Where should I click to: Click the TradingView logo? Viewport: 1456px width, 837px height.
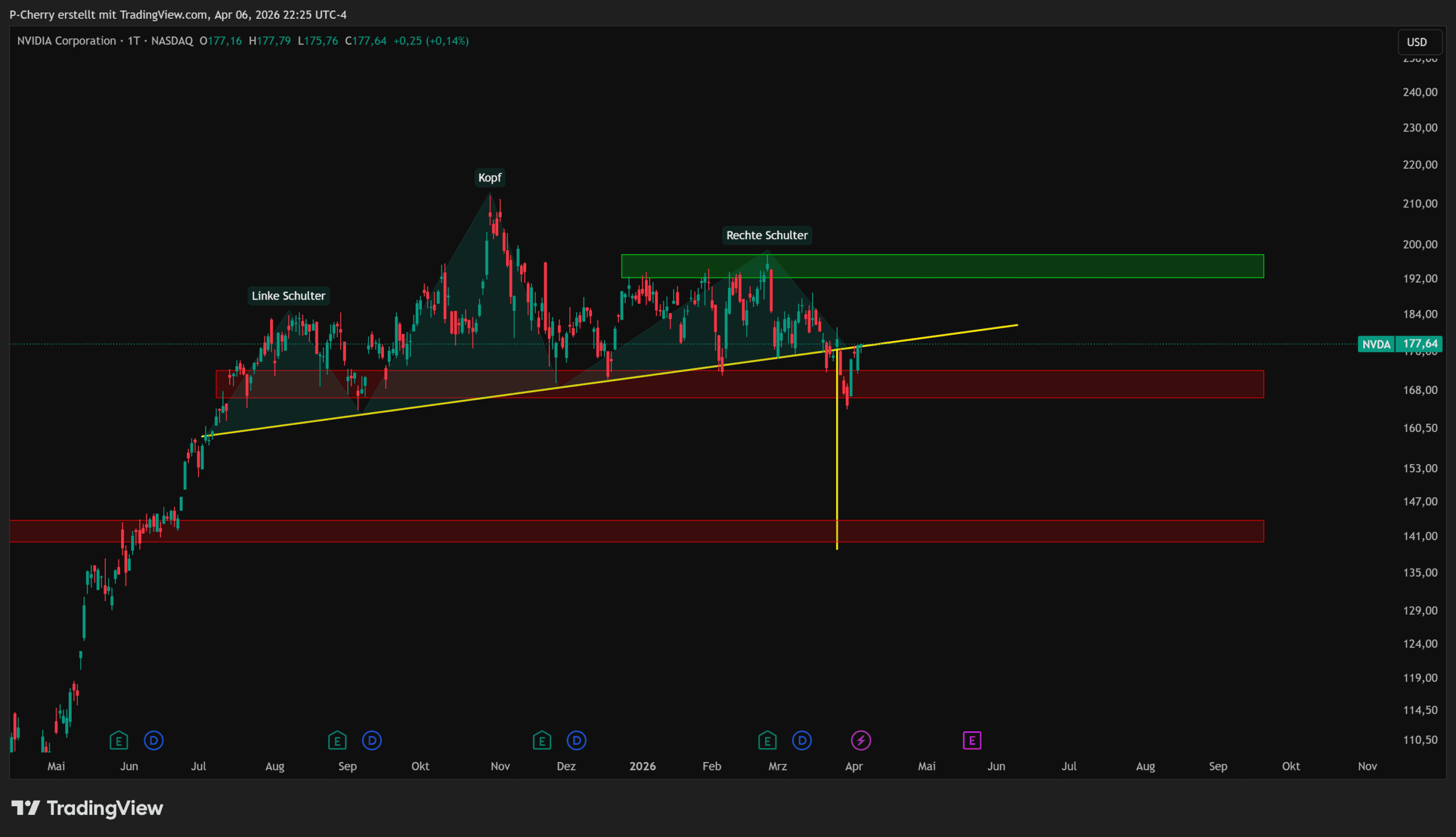pyautogui.click(x=88, y=808)
